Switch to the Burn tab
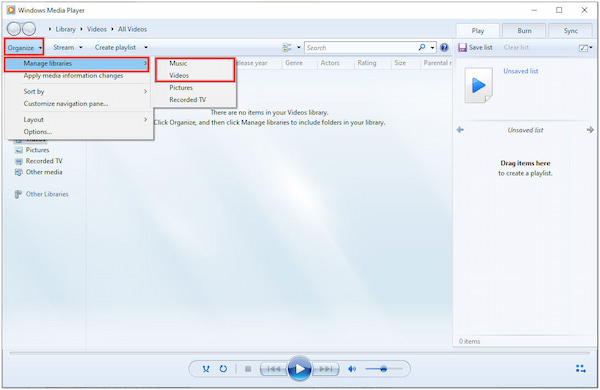 click(x=524, y=31)
